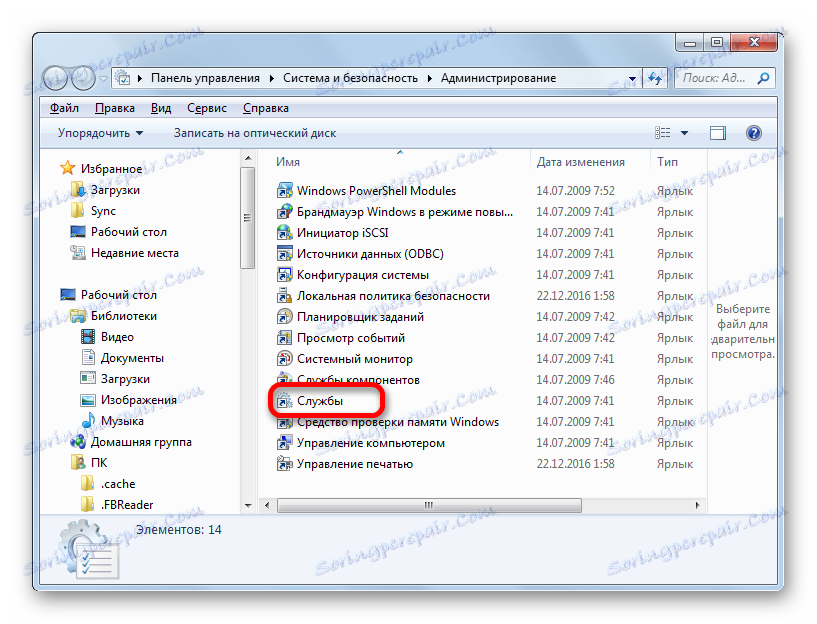The image size is (817, 624).
Task: Select Документы in Libraries
Action: [x=132, y=358]
